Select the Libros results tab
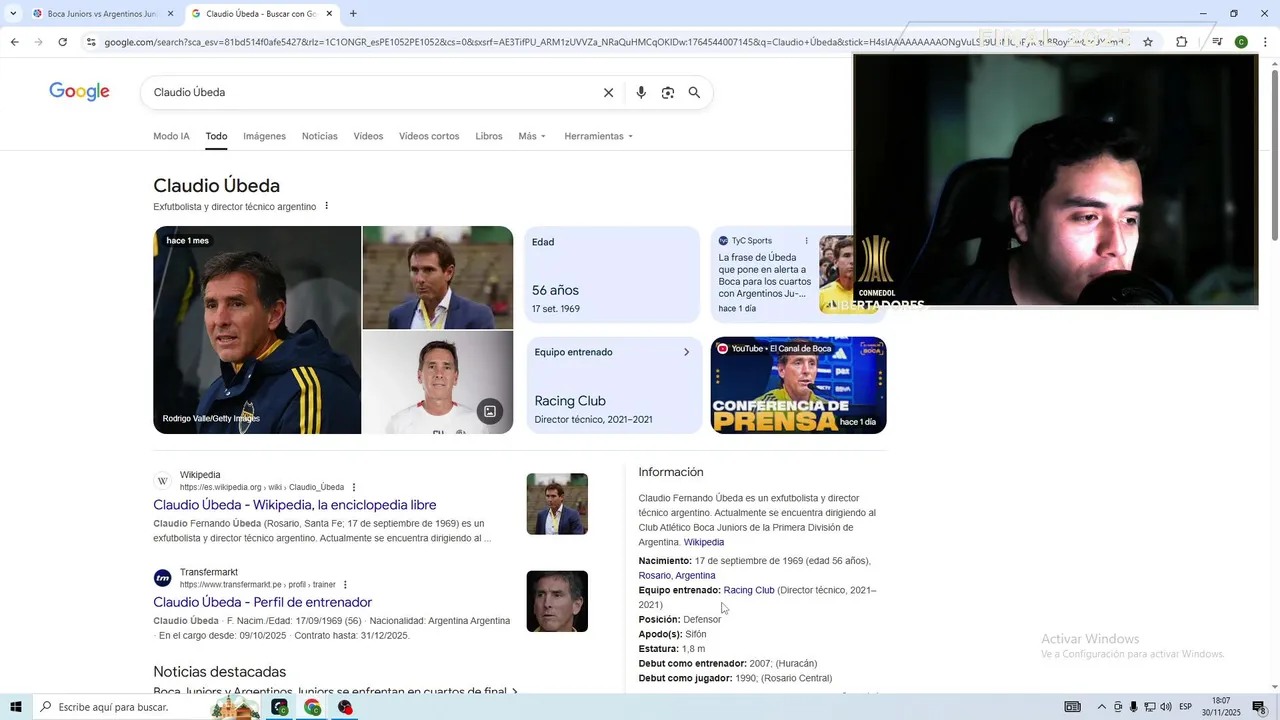1280x720 pixels. click(x=489, y=136)
